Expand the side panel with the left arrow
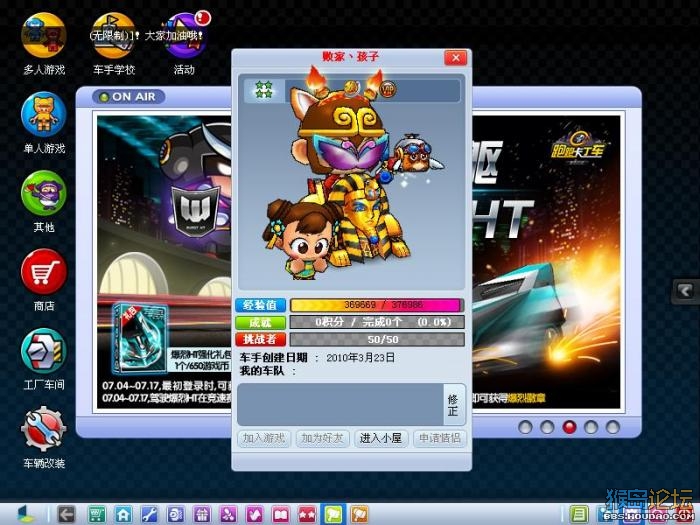The height and width of the screenshot is (525, 700). pos(685,291)
